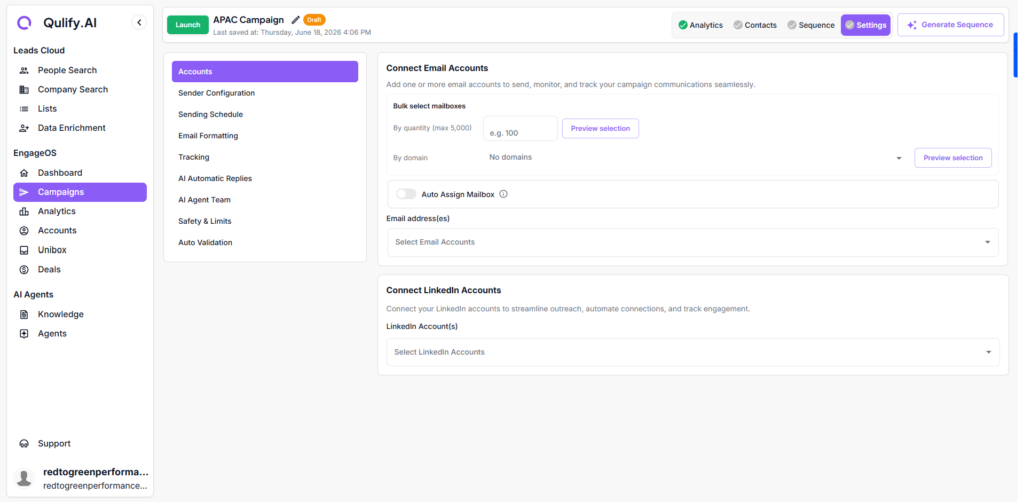This screenshot has height=502, width=1024.
Task: Click the green checkmark beside Analytics step
Action: [683, 25]
